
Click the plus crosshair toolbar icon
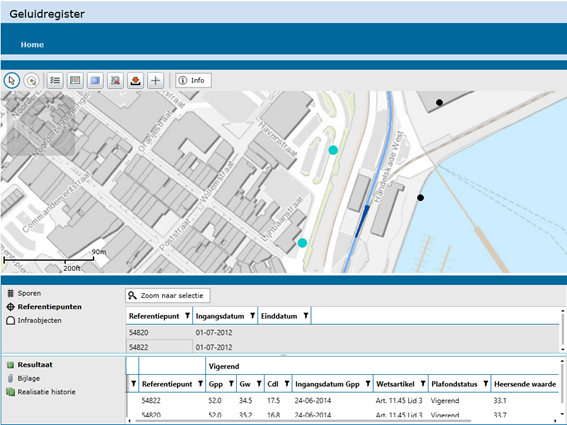click(155, 80)
